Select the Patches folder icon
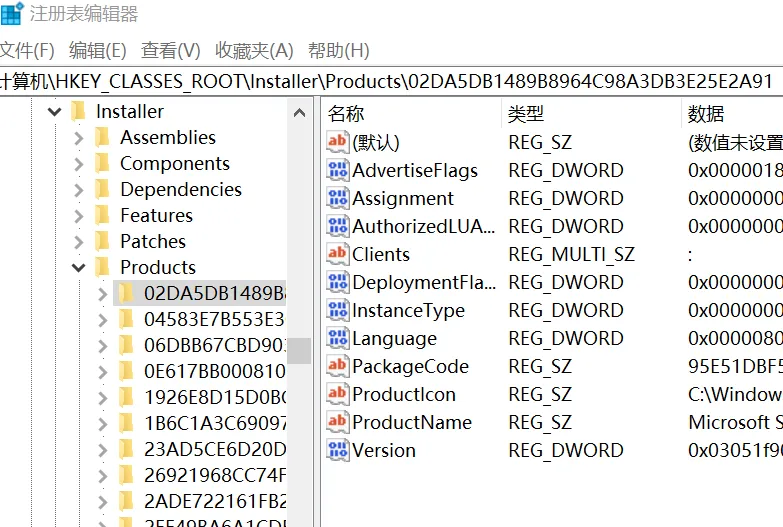This screenshot has height=527, width=783. (x=102, y=241)
